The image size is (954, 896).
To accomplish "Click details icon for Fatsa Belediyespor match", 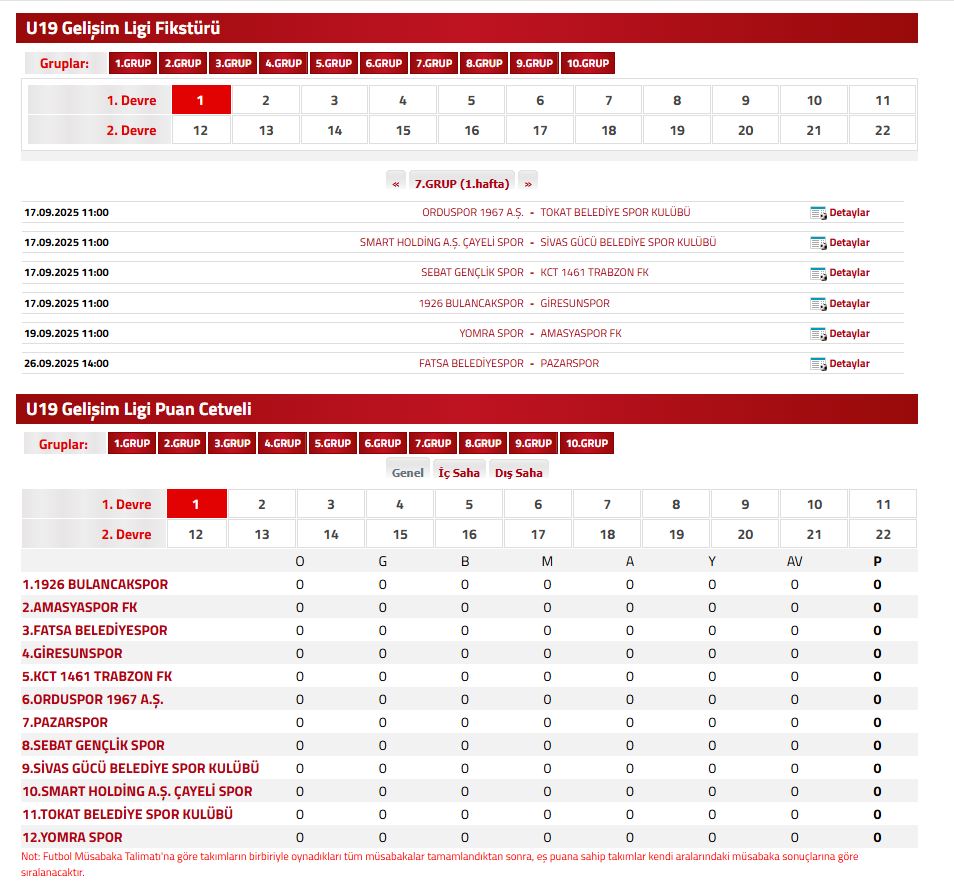I will click(817, 364).
